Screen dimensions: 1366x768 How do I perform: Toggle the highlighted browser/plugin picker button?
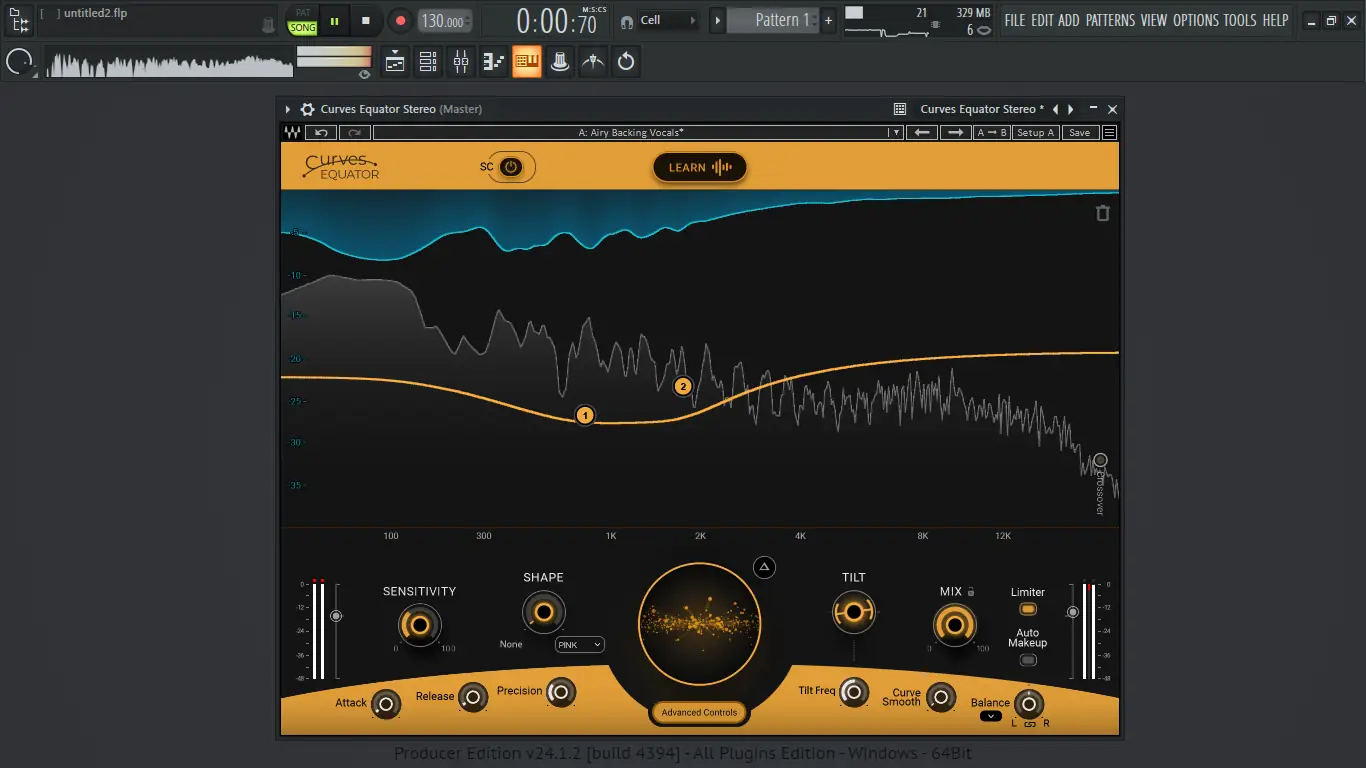coord(527,62)
